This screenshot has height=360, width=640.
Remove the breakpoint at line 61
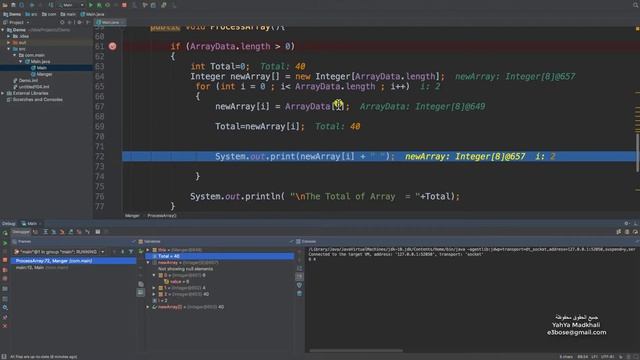point(112,46)
